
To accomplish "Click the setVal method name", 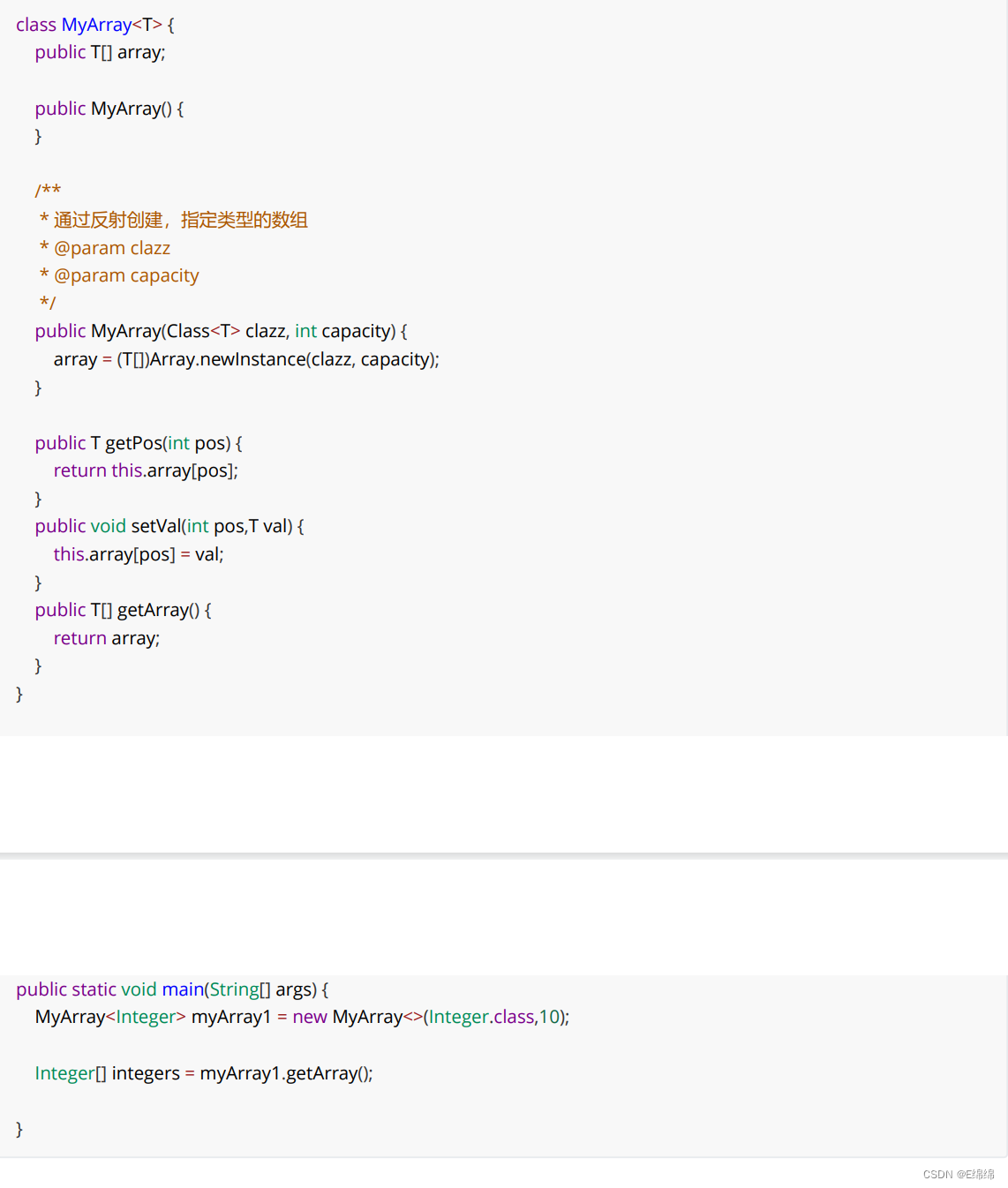I will pyautogui.click(x=156, y=526).
